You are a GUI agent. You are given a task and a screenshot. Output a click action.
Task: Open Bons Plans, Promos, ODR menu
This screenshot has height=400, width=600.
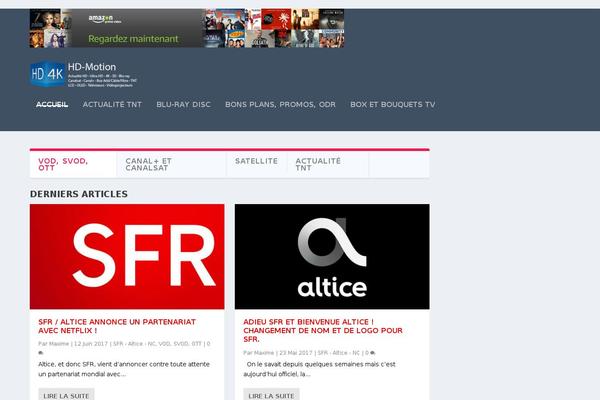point(280,104)
